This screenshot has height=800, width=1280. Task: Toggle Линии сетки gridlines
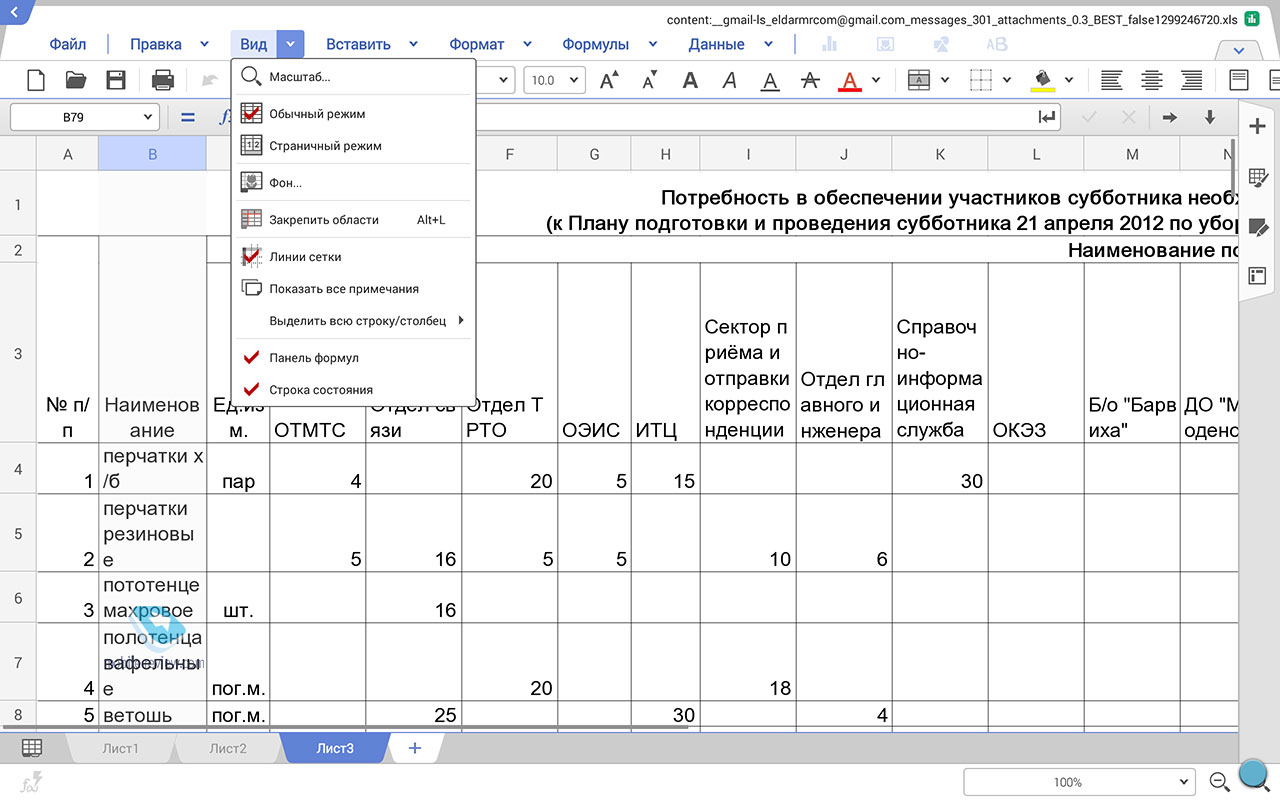tap(353, 257)
